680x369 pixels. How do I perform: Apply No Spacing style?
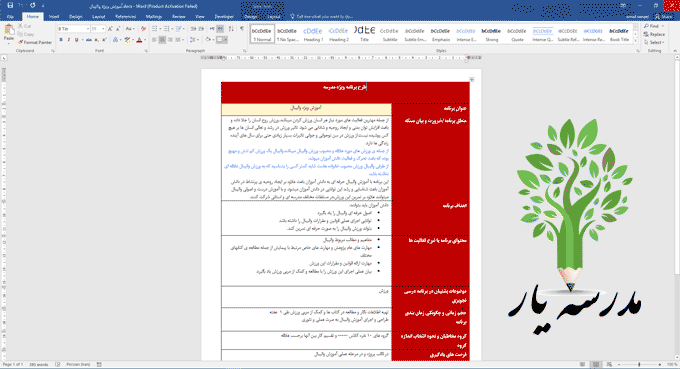click(x=287, y=34)
